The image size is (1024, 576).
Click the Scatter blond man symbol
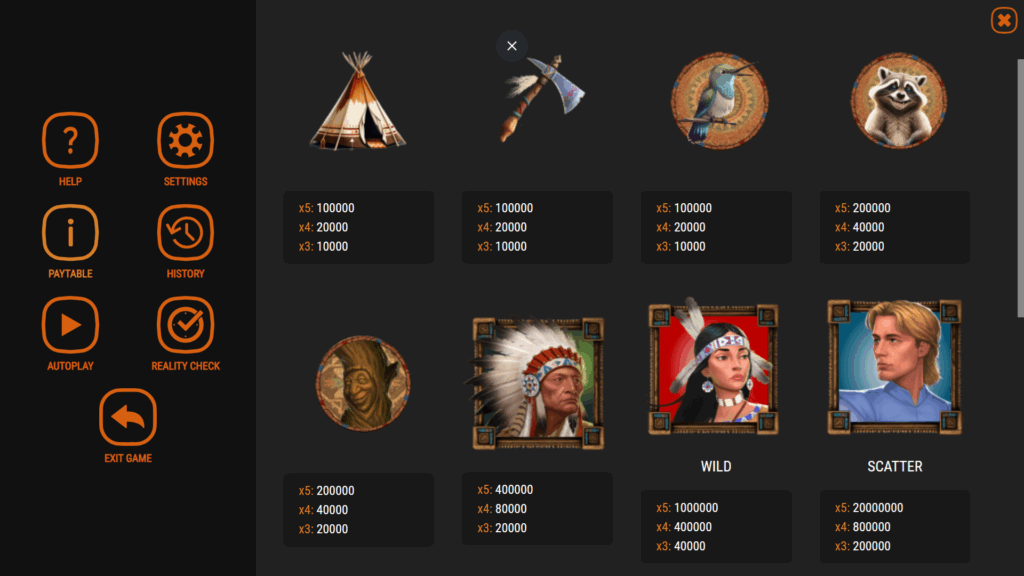click(x=895, y=367)
